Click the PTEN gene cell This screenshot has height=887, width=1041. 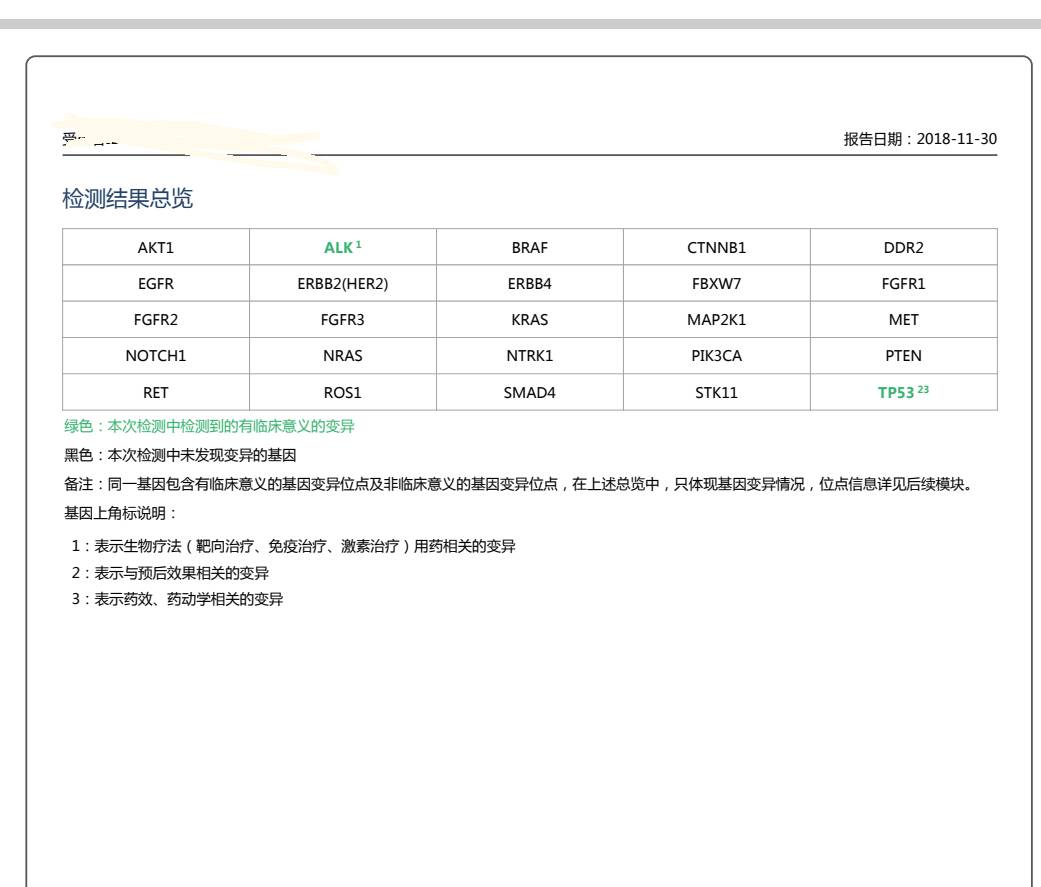(x=903, y=356)
